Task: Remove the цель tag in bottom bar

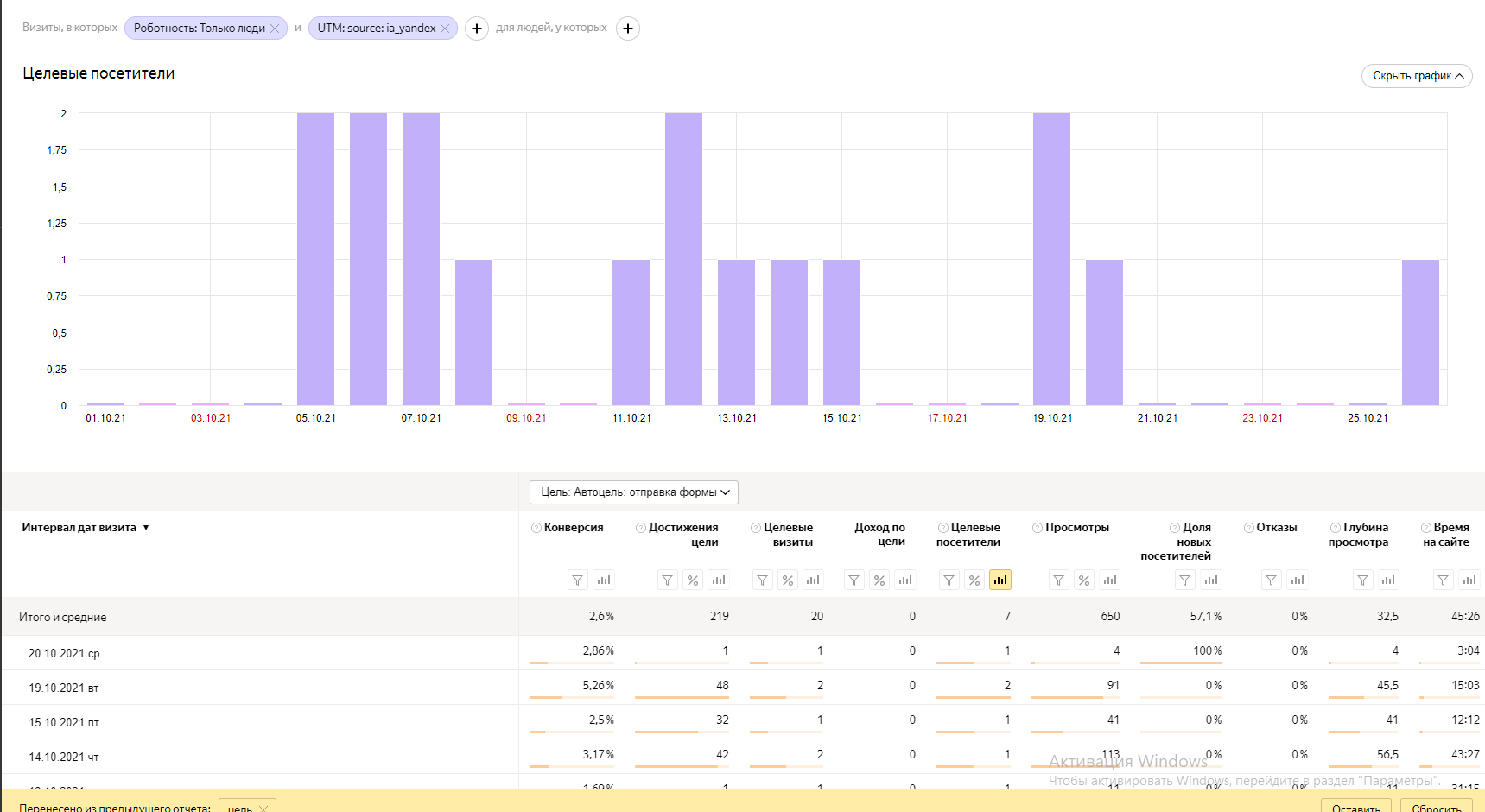Action: pos(264,808)
